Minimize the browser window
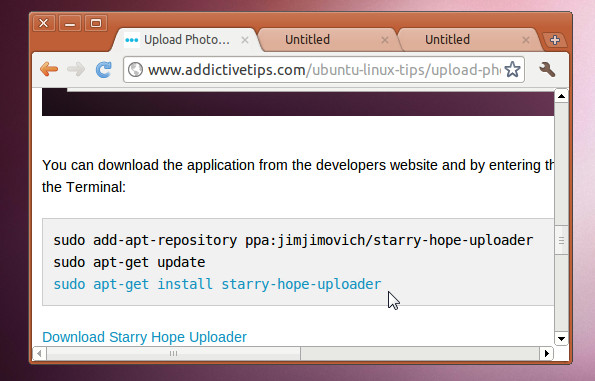 point(70,23)
